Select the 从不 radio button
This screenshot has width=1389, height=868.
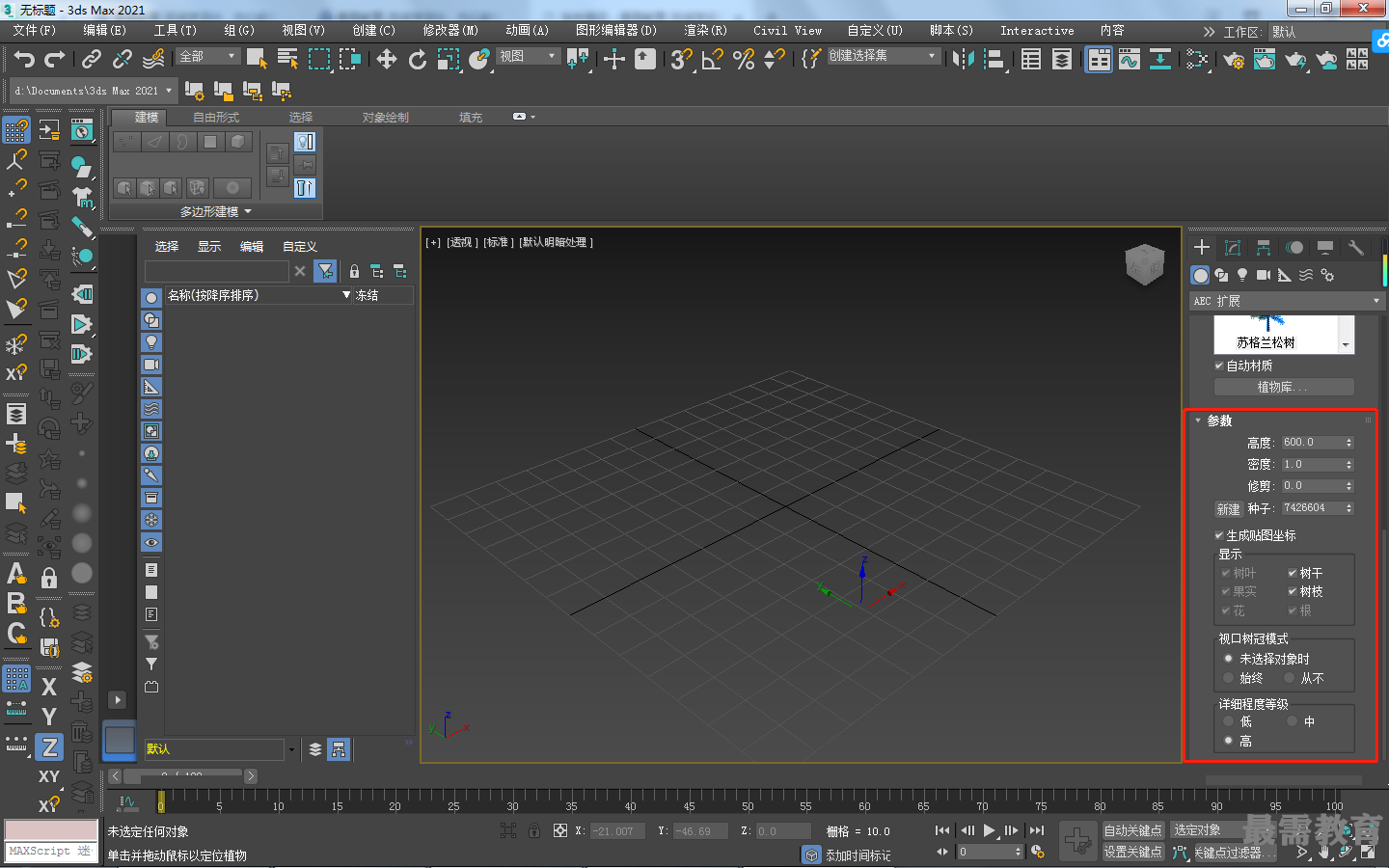[1289, 678]
